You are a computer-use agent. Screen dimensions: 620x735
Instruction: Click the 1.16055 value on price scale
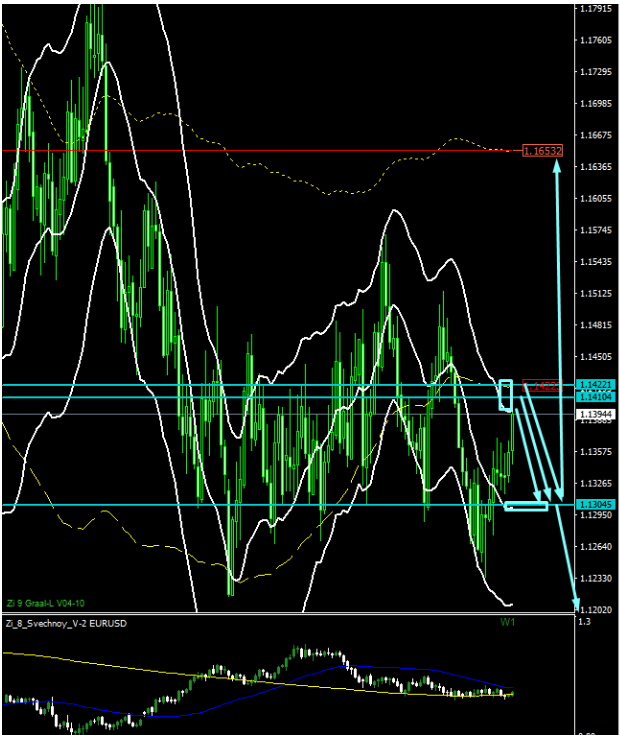[x=596, y=198]
